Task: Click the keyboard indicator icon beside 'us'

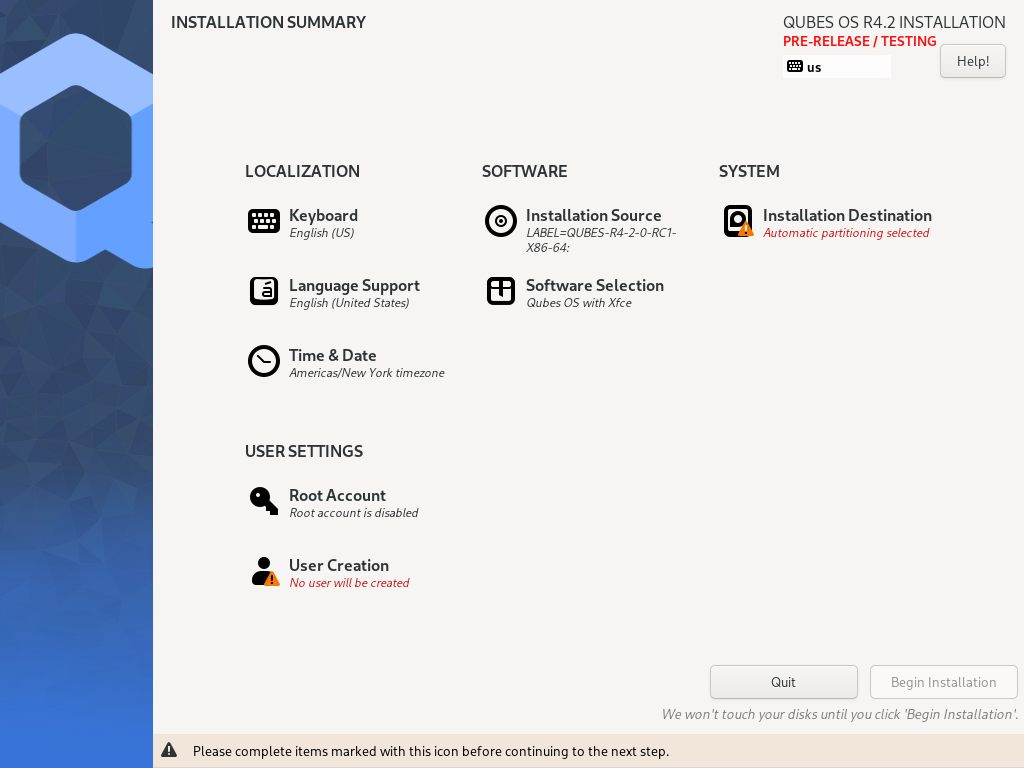Action: click(x=795, y=67)
